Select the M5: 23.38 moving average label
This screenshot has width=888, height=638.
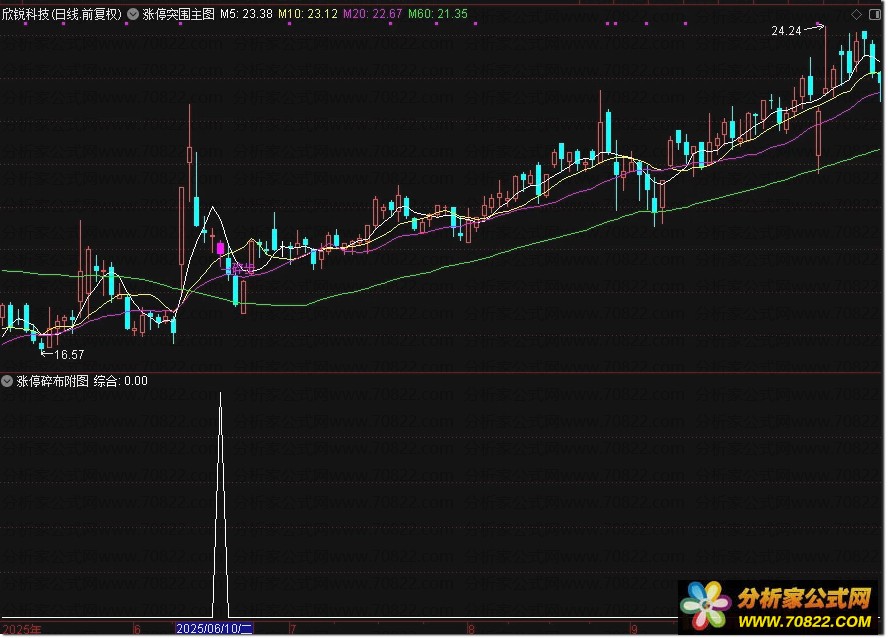246,14
